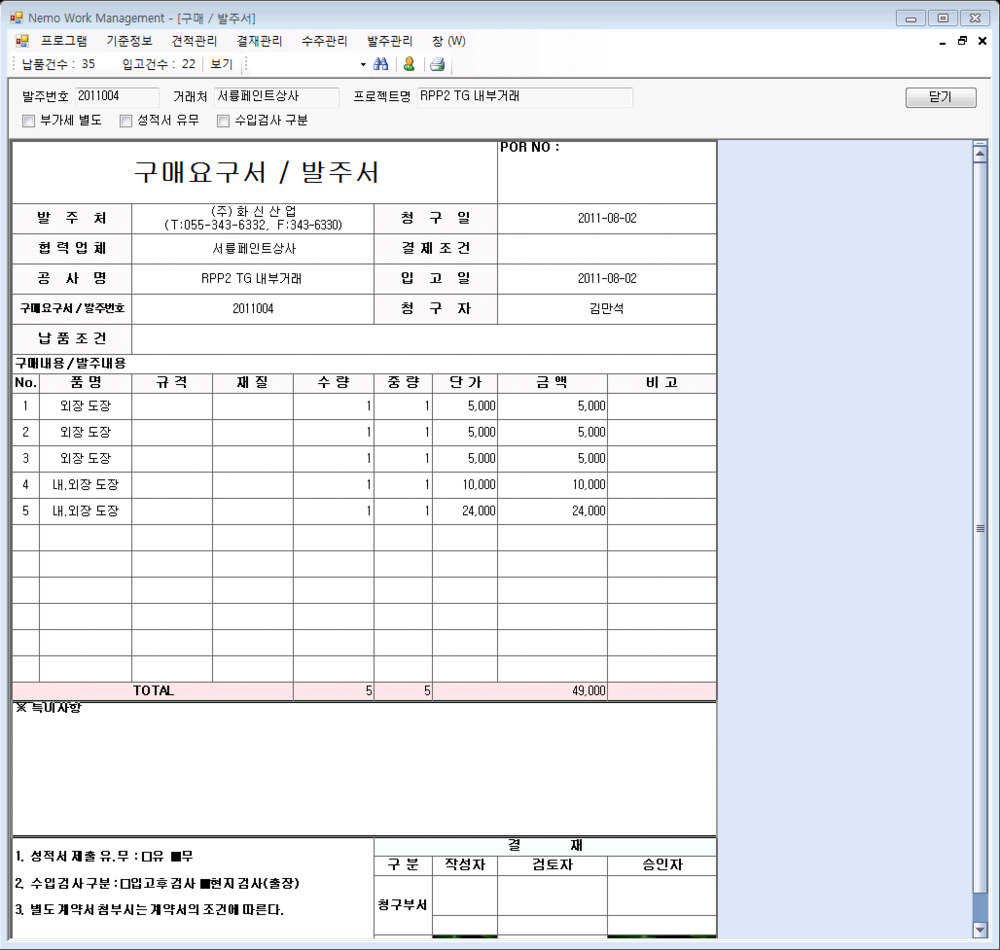Restore the inner document window
Image resolution: width=1000 pixels, height=950 pixels.
pyautogui.click(x=962, y=41)
